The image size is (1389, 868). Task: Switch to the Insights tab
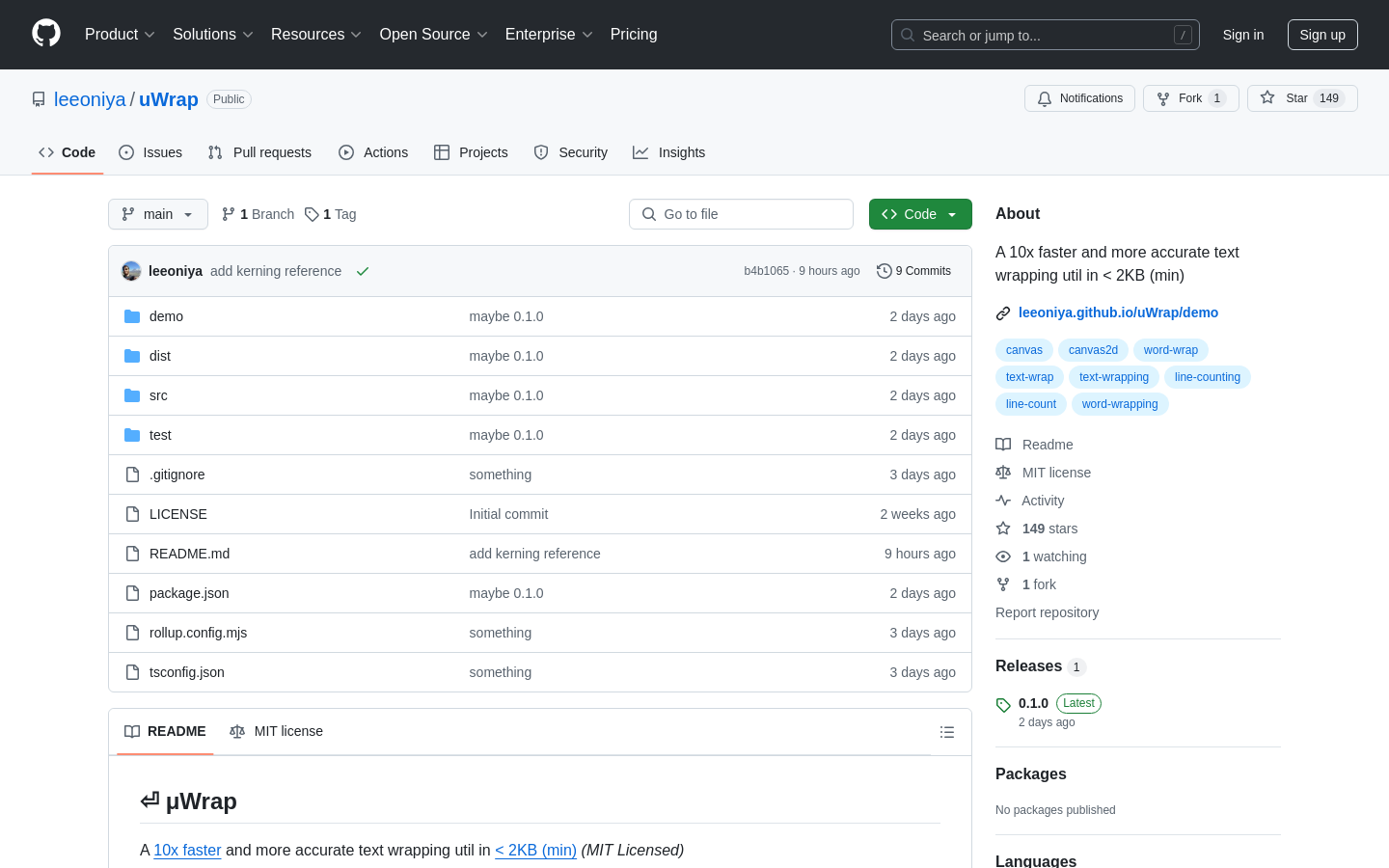[669, 152]
